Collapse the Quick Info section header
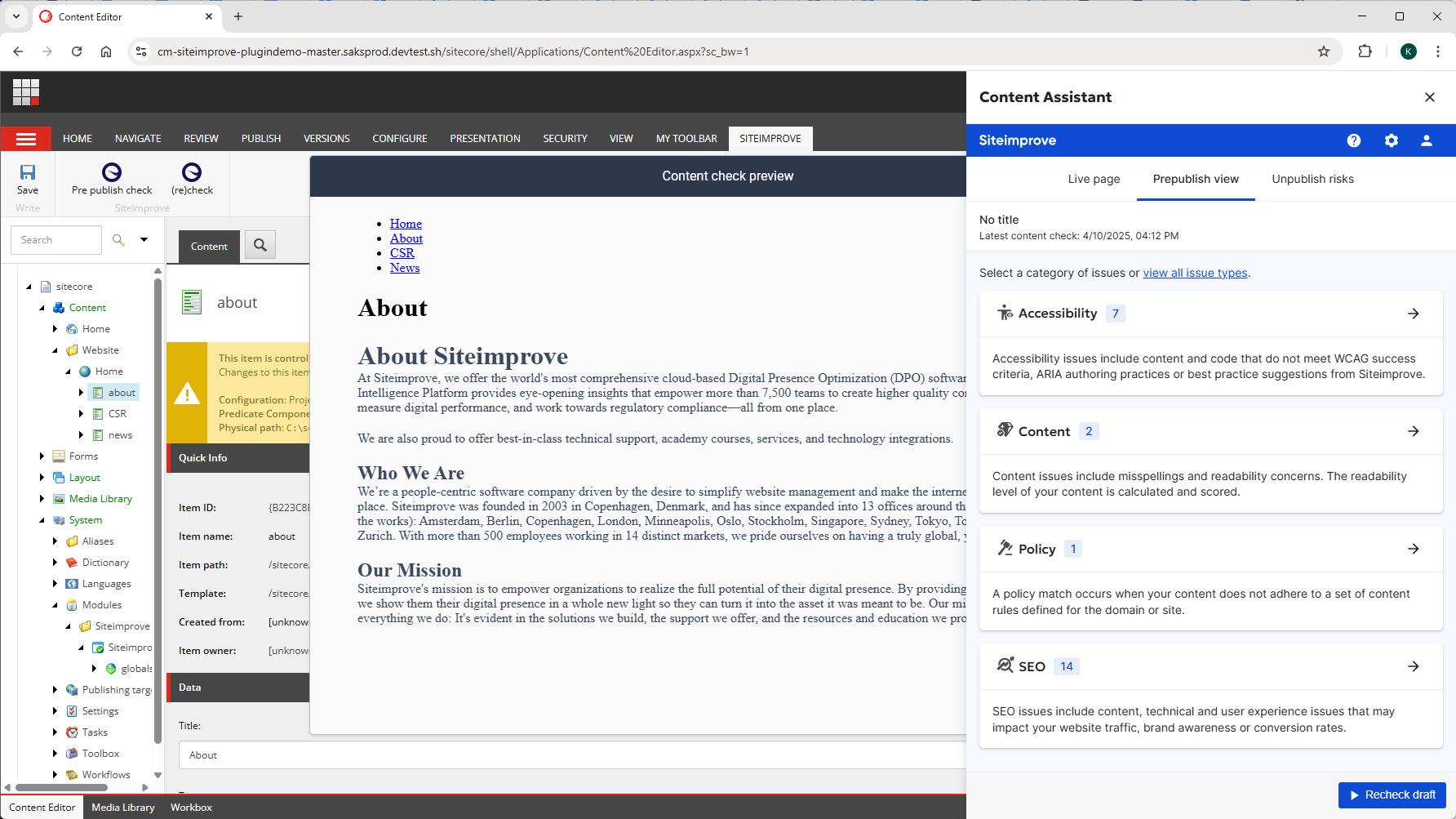 pos(238,458)
